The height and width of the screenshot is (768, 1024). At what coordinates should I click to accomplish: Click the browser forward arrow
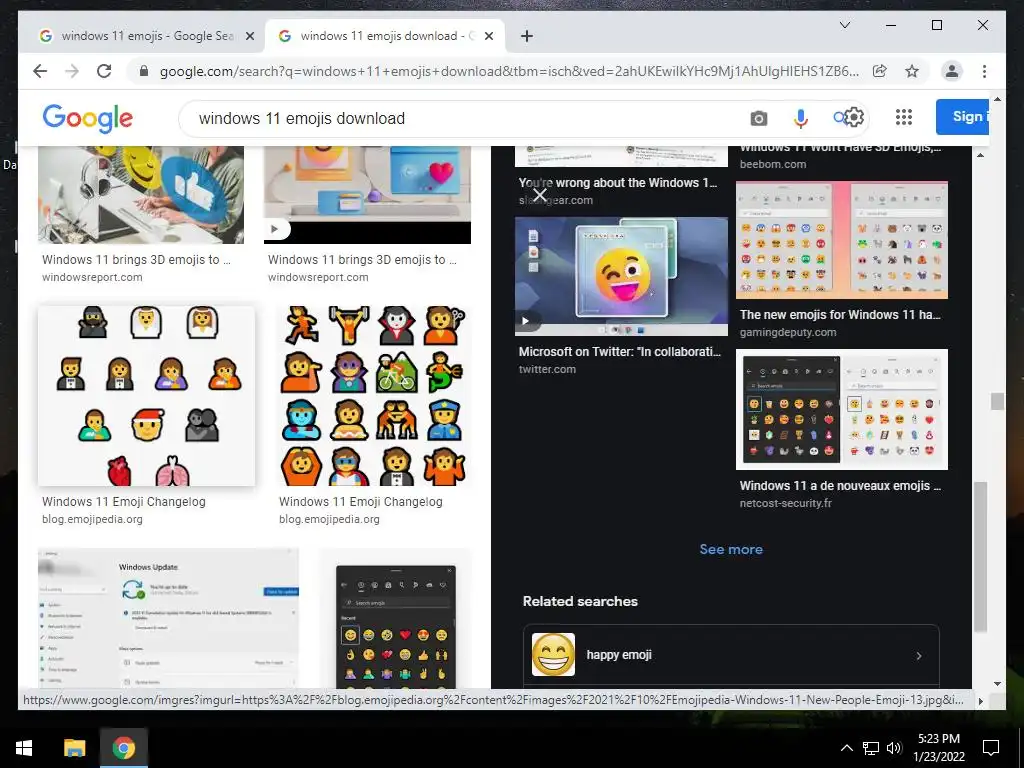click(72, 71)
